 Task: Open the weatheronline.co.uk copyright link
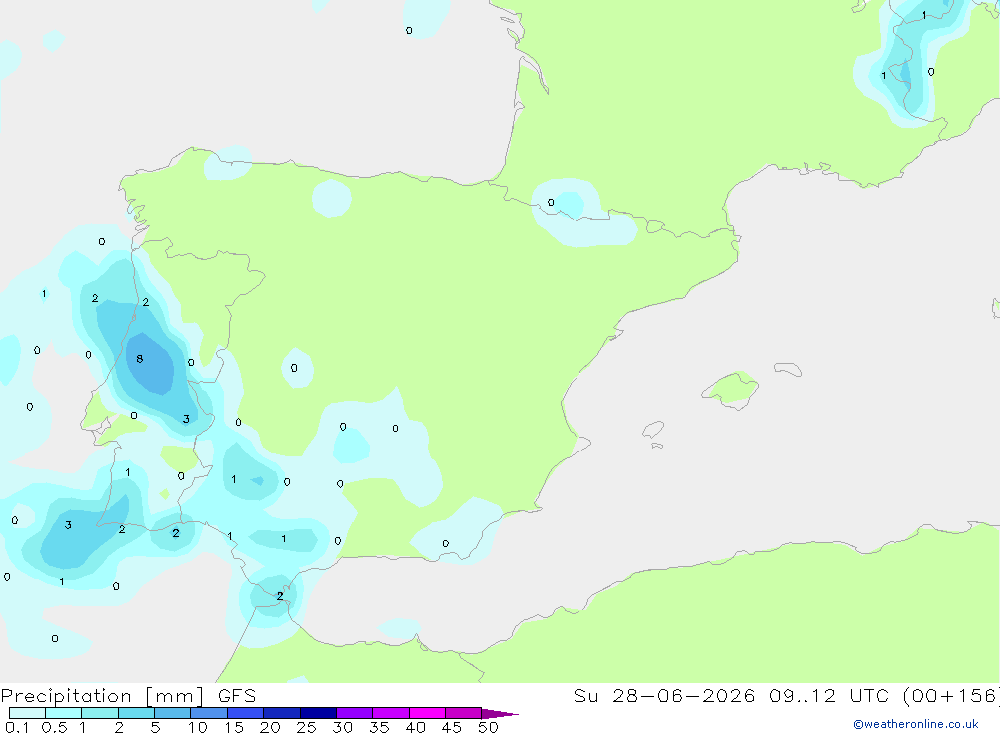pos(916,724)
